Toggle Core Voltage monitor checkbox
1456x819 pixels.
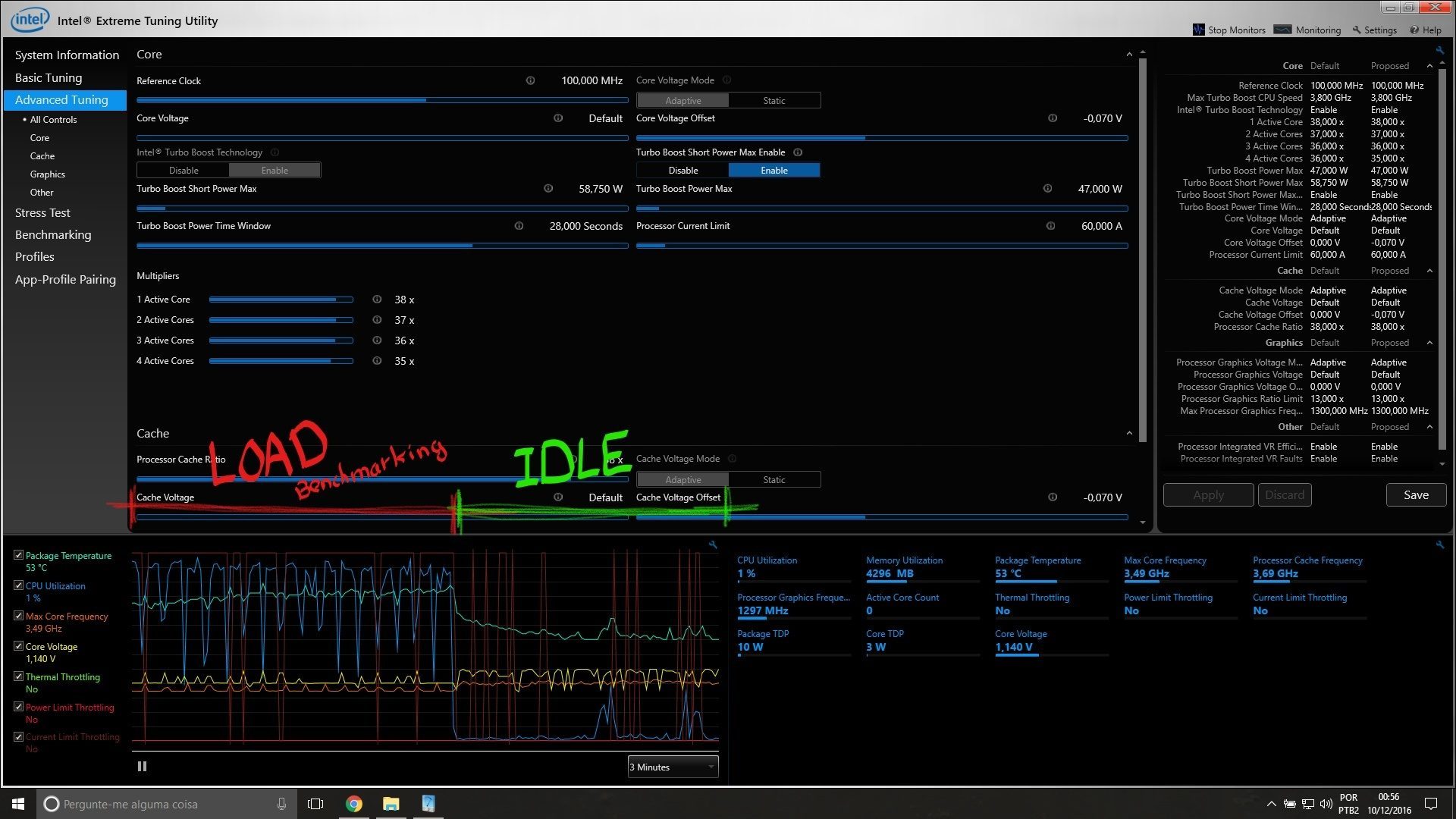pyautogui.click(x=18, y=646)
